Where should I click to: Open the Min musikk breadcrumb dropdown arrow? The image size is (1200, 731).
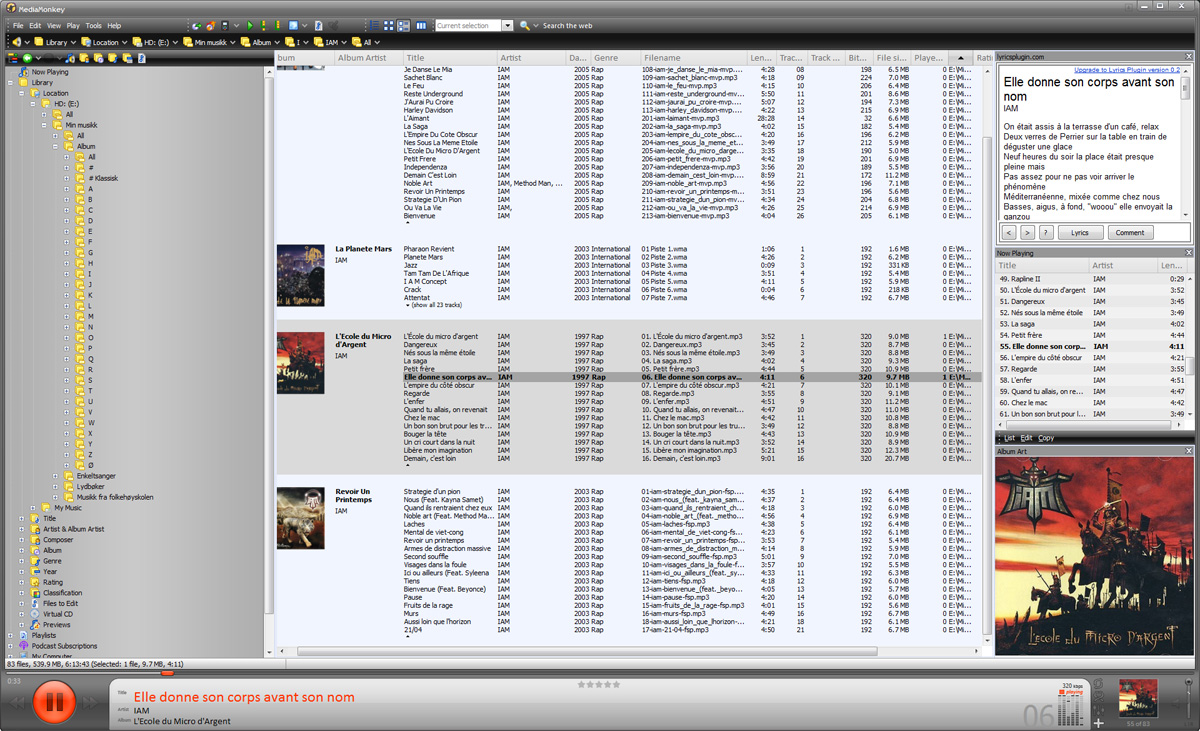coord(232,42)
